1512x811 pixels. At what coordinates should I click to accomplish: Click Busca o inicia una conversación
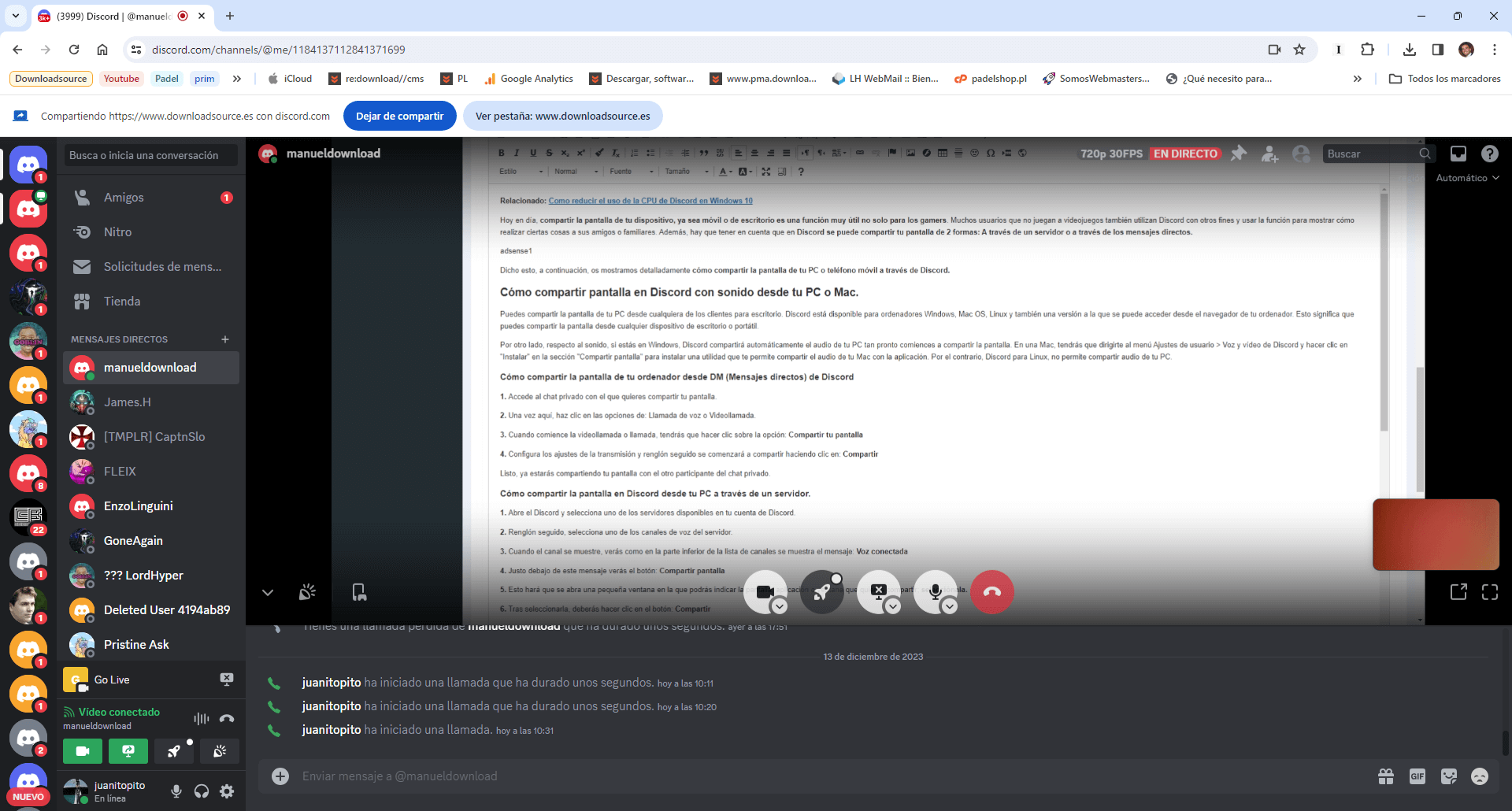click(x=151, y=155)
